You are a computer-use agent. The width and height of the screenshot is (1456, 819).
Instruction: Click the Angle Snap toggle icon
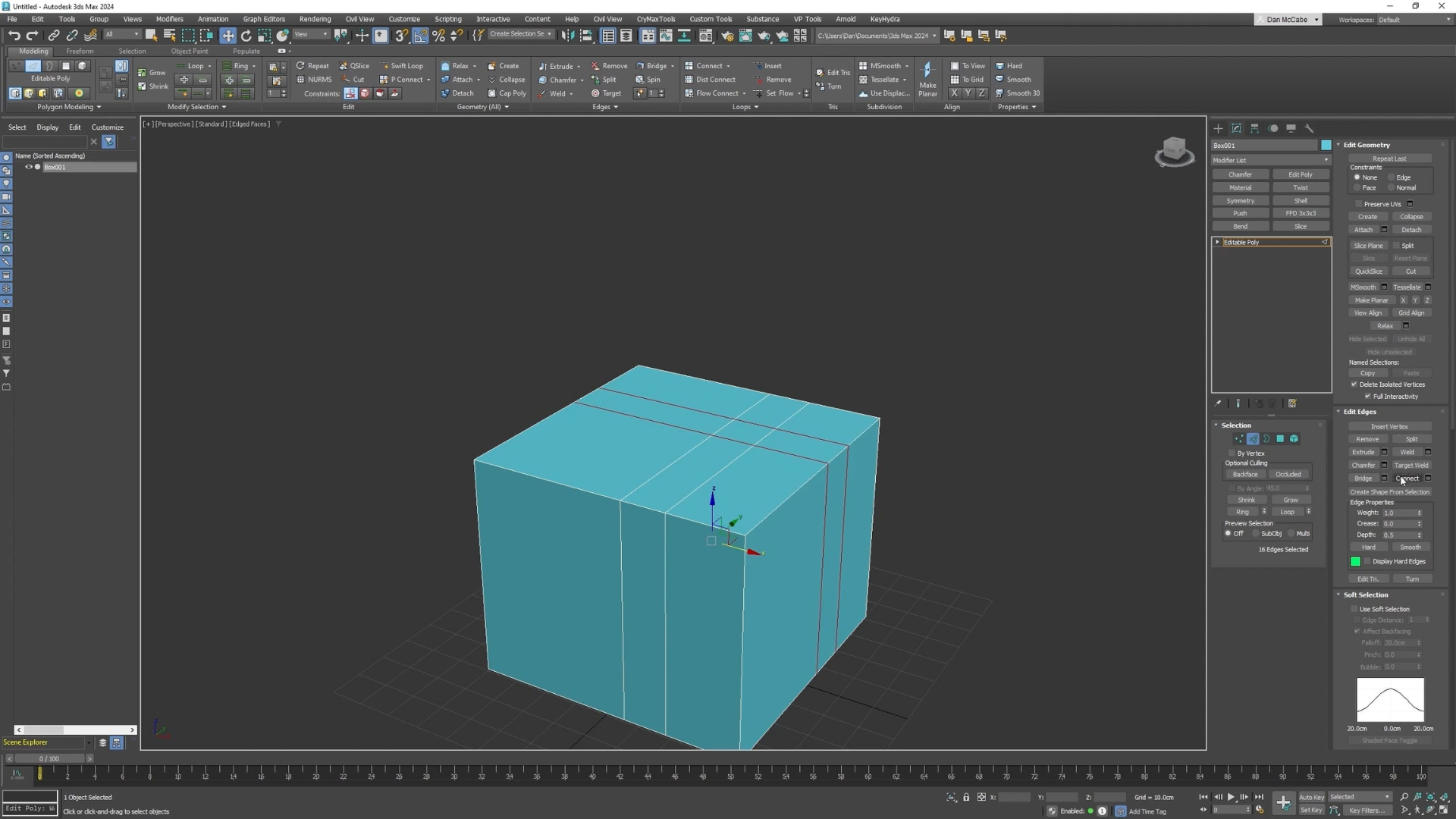point(420,35)
